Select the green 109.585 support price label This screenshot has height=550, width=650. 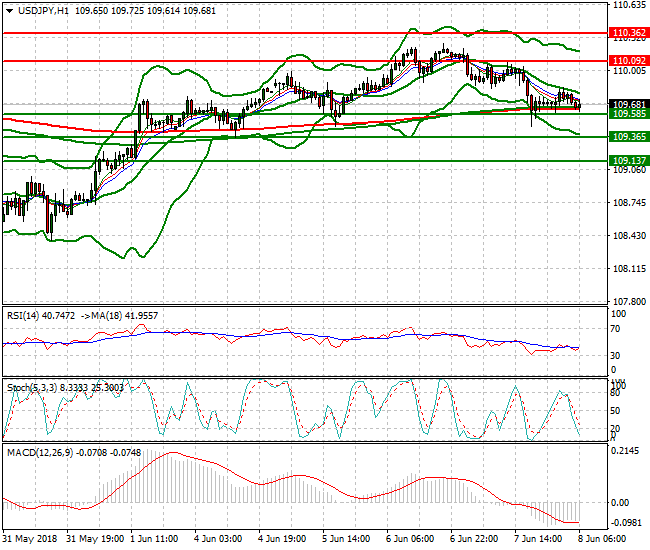tap(629, 114)
